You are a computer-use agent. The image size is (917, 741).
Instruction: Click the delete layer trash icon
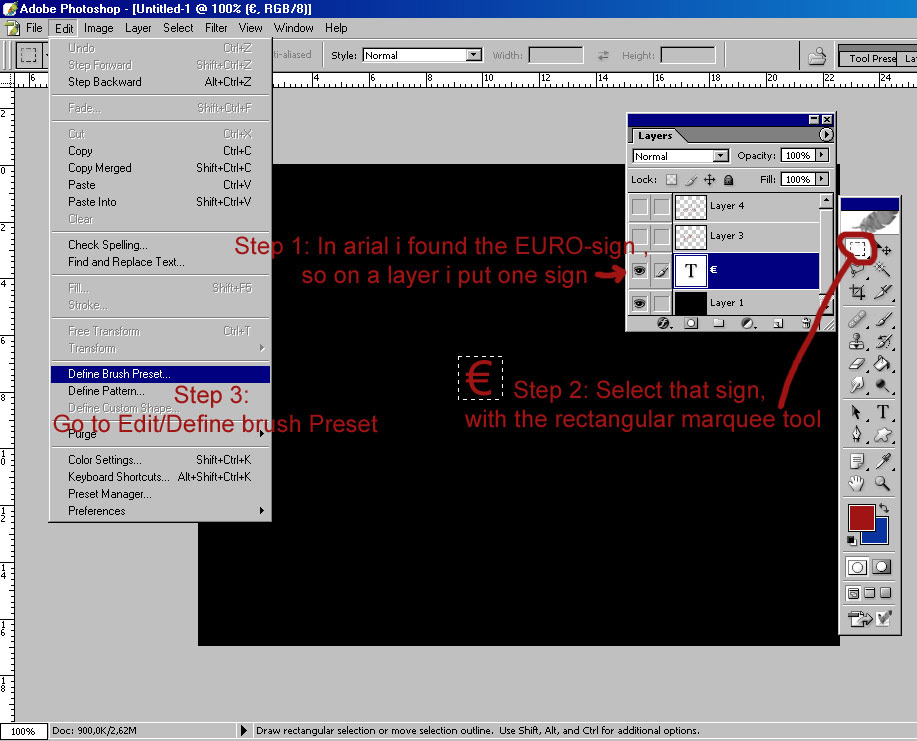(x=806, y=324)
